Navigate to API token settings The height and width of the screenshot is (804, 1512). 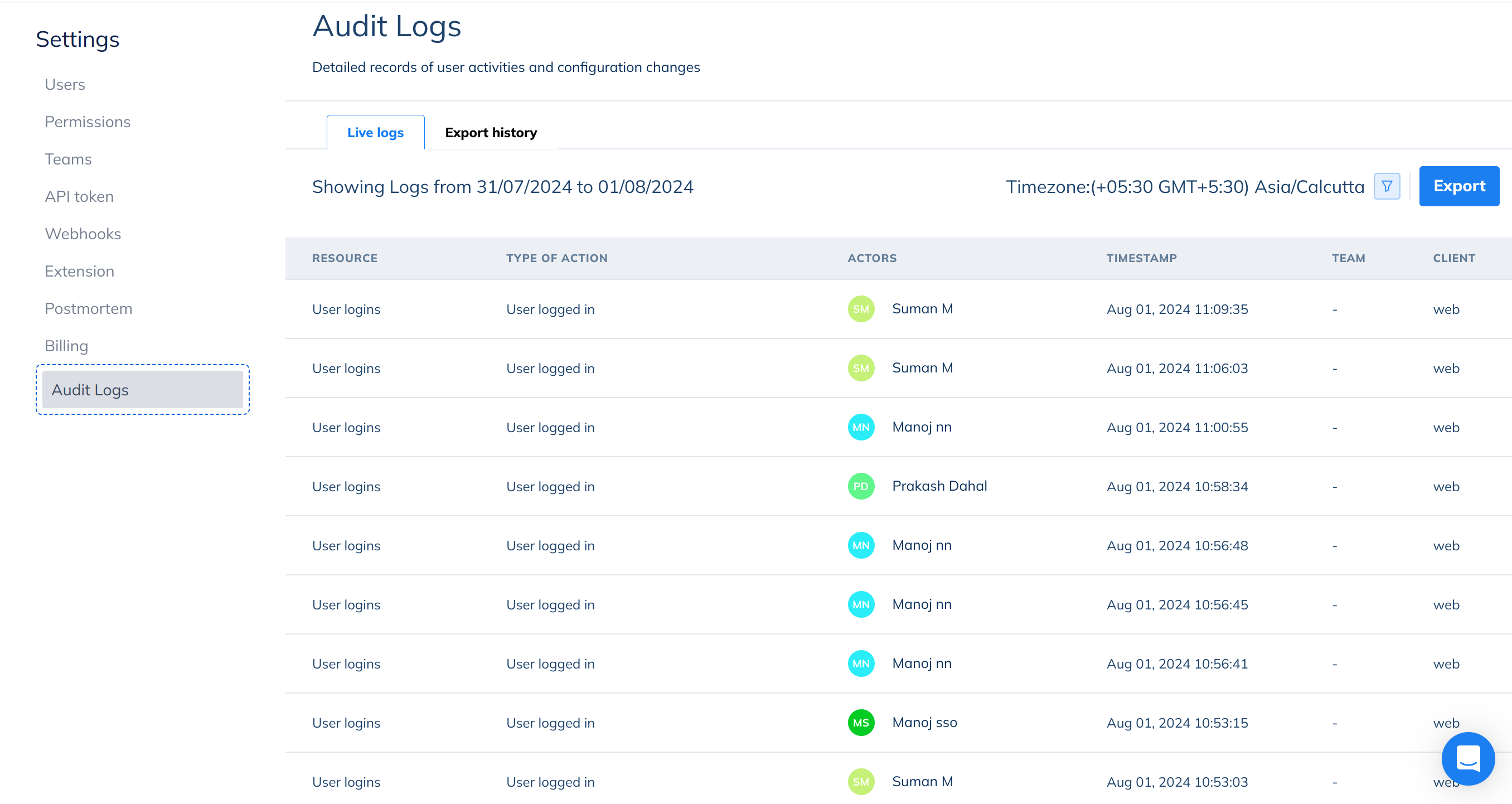[79, 197]
